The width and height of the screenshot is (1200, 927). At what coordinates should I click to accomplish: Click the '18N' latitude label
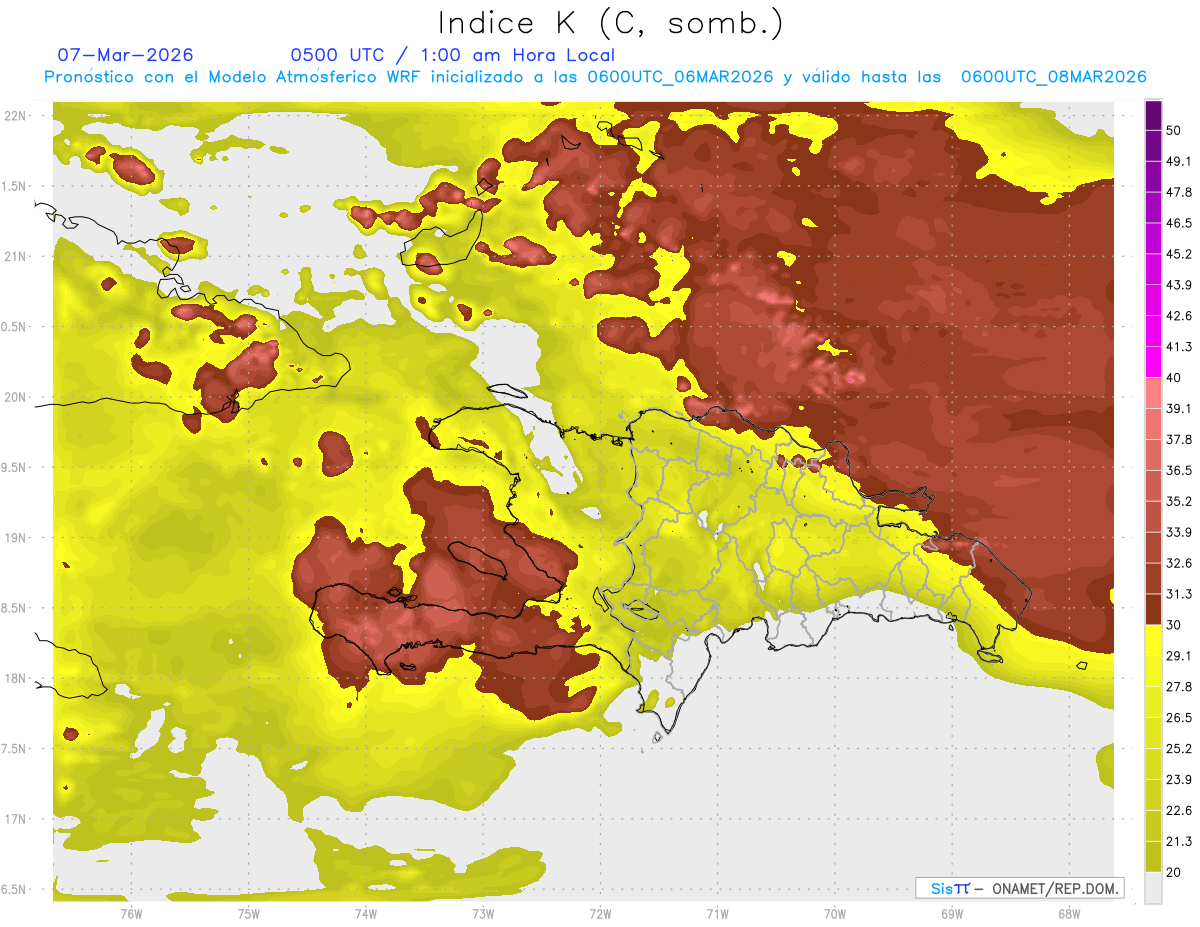click(14, 678)
